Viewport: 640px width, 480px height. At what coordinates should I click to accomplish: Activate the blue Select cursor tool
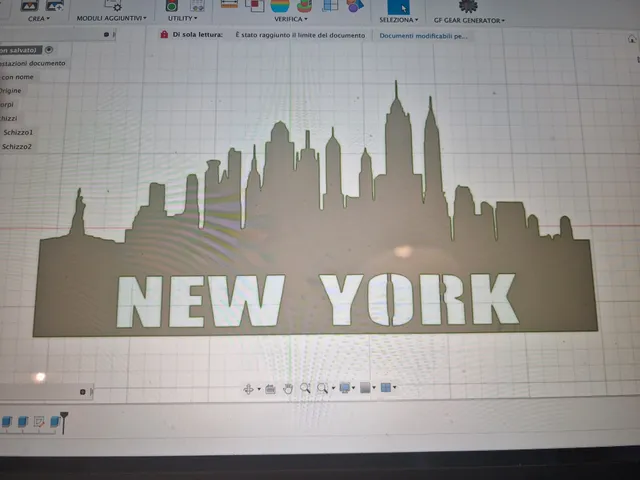click(398, 7)
